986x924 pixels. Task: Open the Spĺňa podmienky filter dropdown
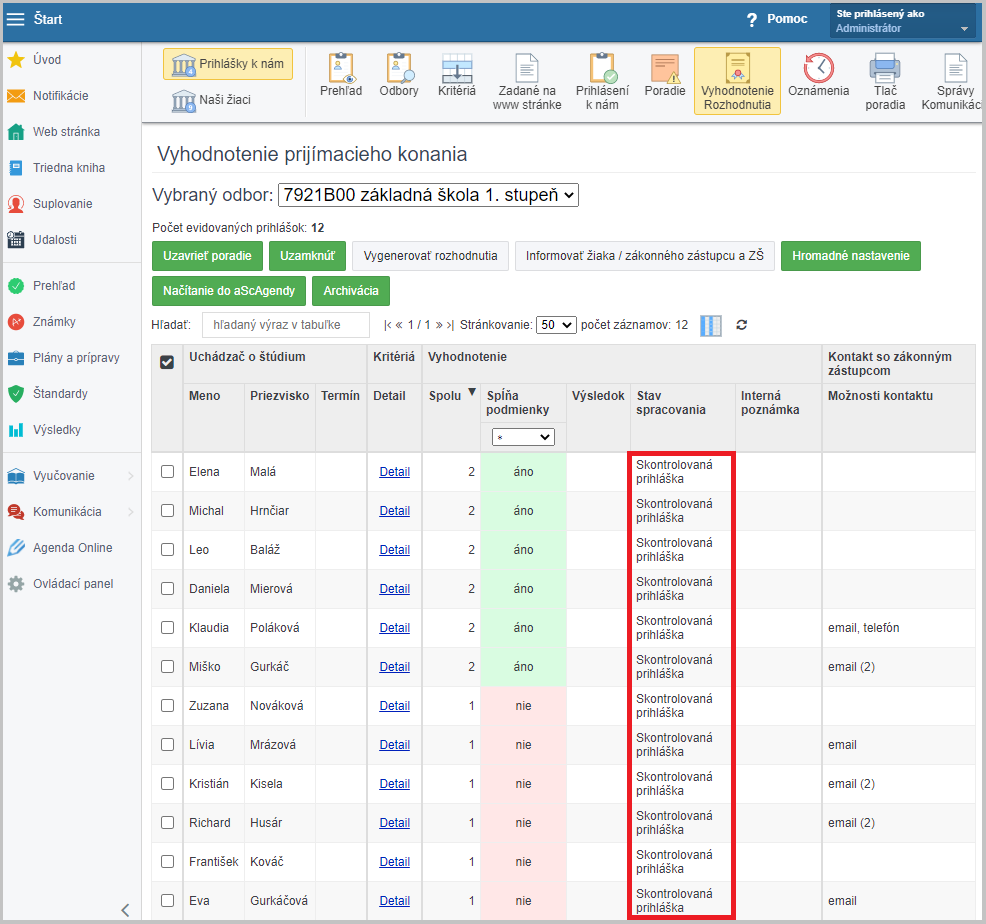523,437
